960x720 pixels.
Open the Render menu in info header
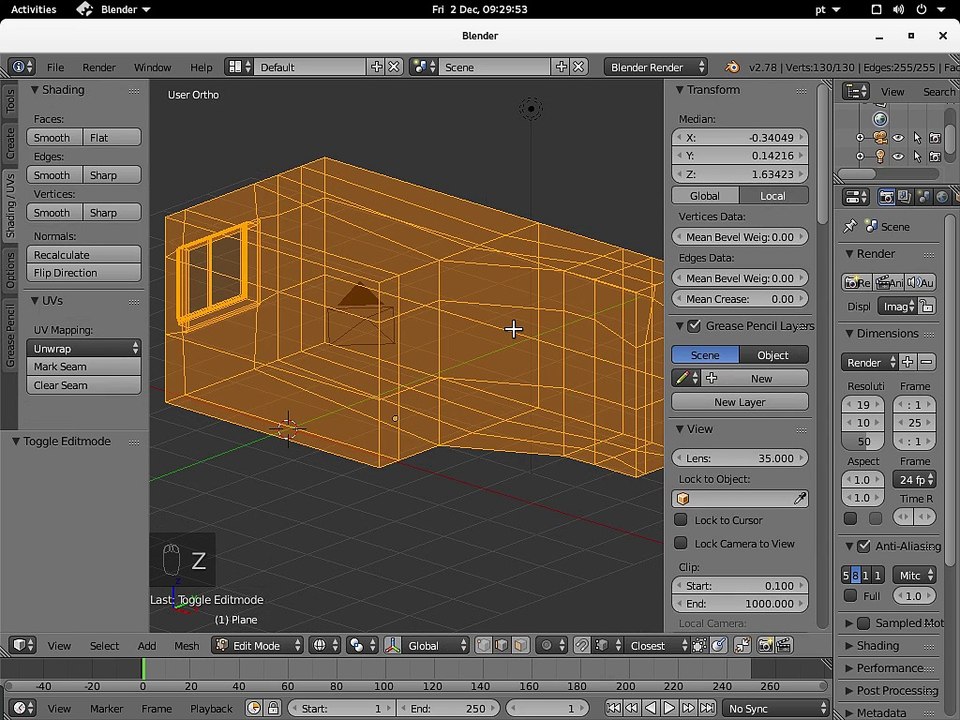[99, 67]
